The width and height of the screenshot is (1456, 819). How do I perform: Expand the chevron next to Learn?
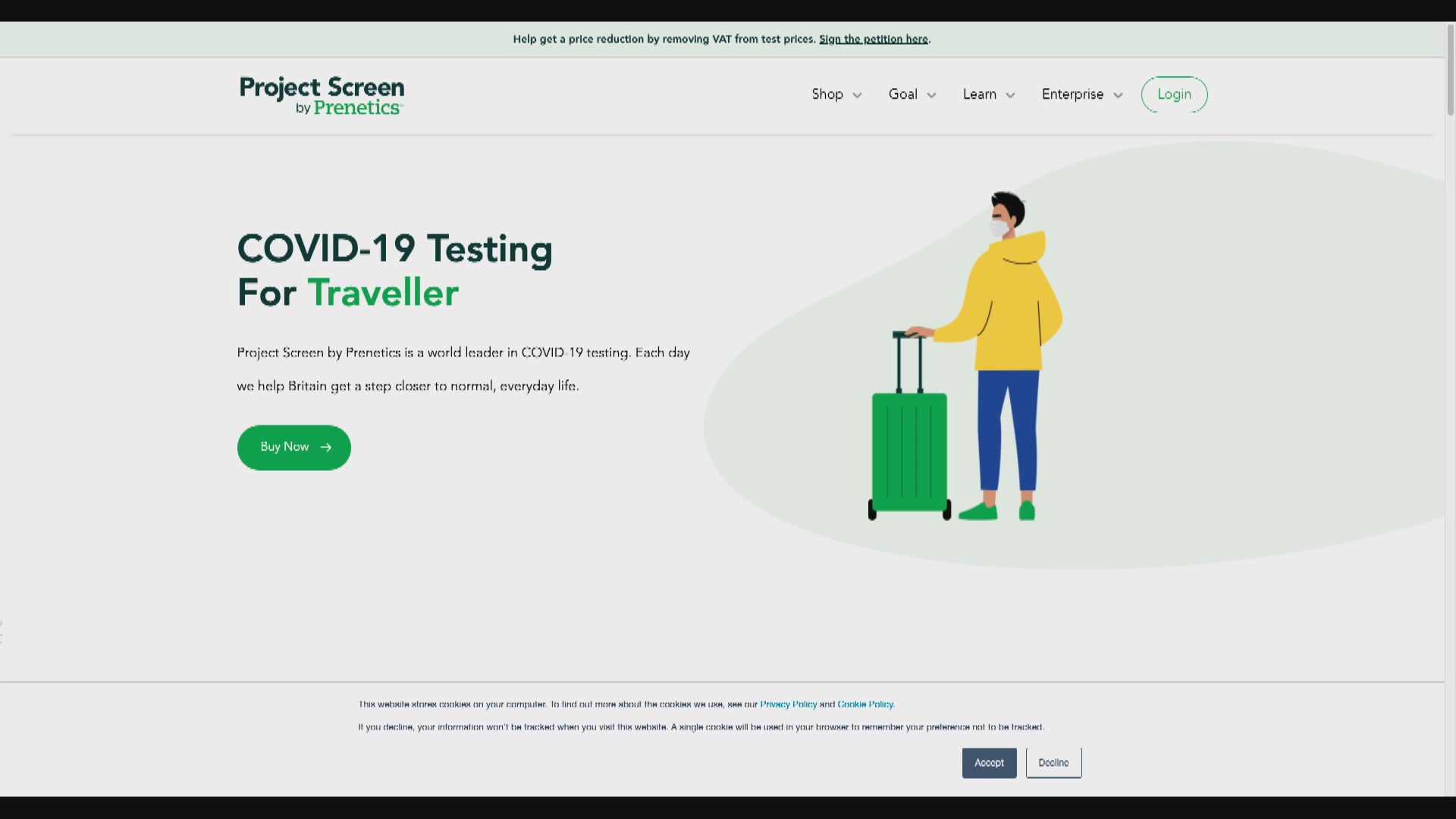point(1011,96)
